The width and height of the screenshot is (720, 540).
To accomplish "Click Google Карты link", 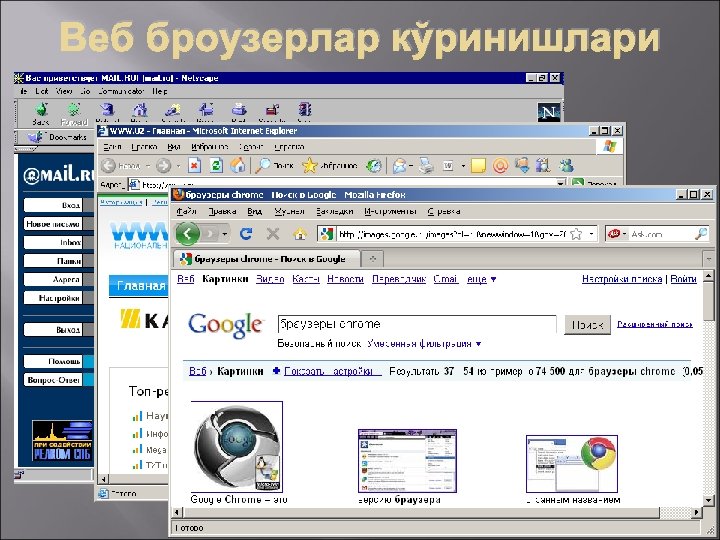I will point(306,279).
